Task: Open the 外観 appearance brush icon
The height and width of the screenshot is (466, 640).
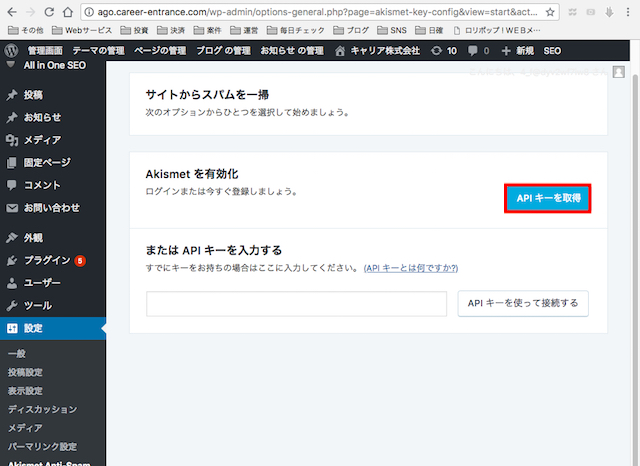Action: [x=12, y=238]
